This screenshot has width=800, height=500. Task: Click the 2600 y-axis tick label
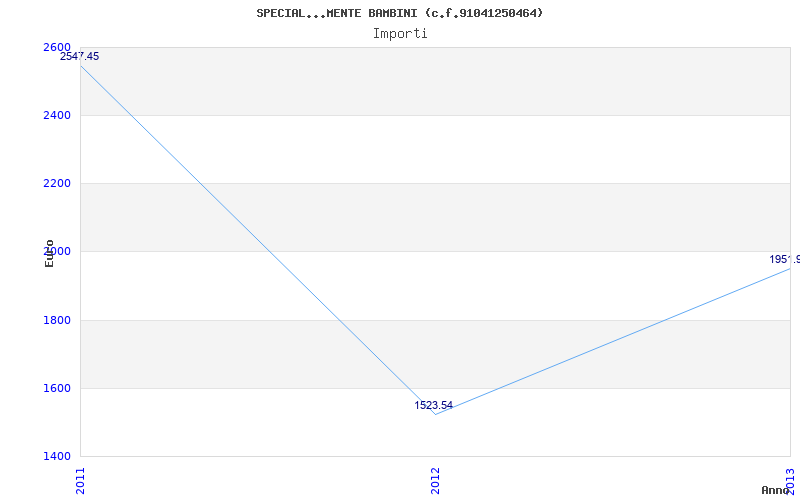[57, 47]
